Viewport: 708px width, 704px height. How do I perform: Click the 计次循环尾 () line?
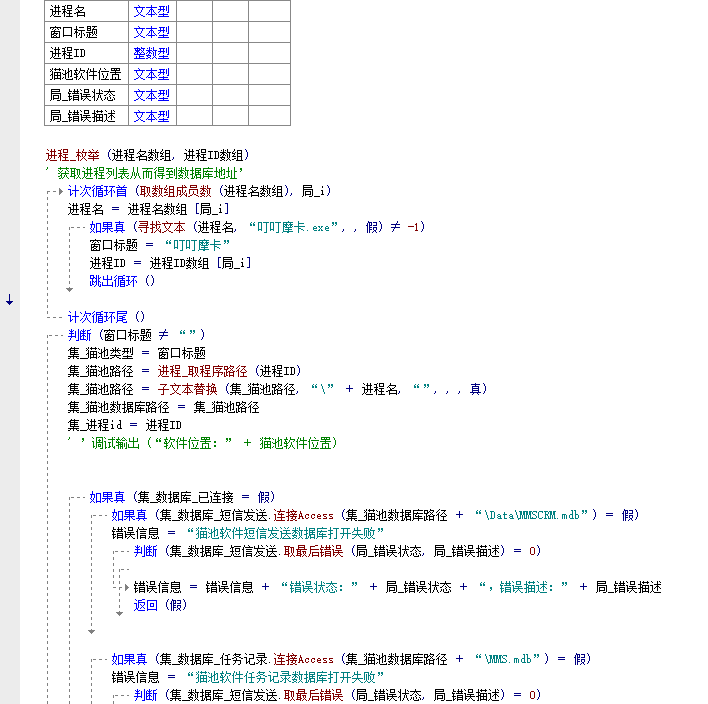pos(106,317)
